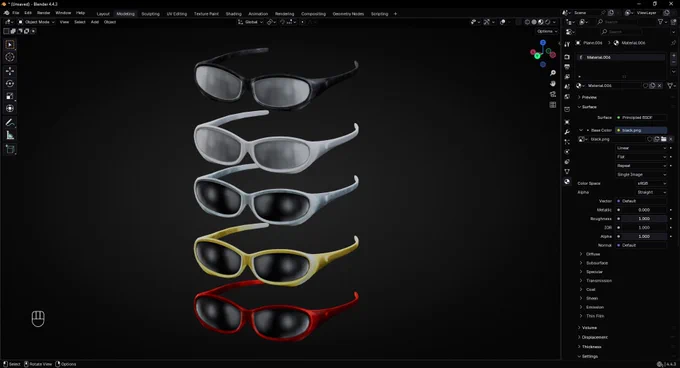Click the viewport zoom magnifier icon
680x368 pixels.
click(x=552, y=73)
